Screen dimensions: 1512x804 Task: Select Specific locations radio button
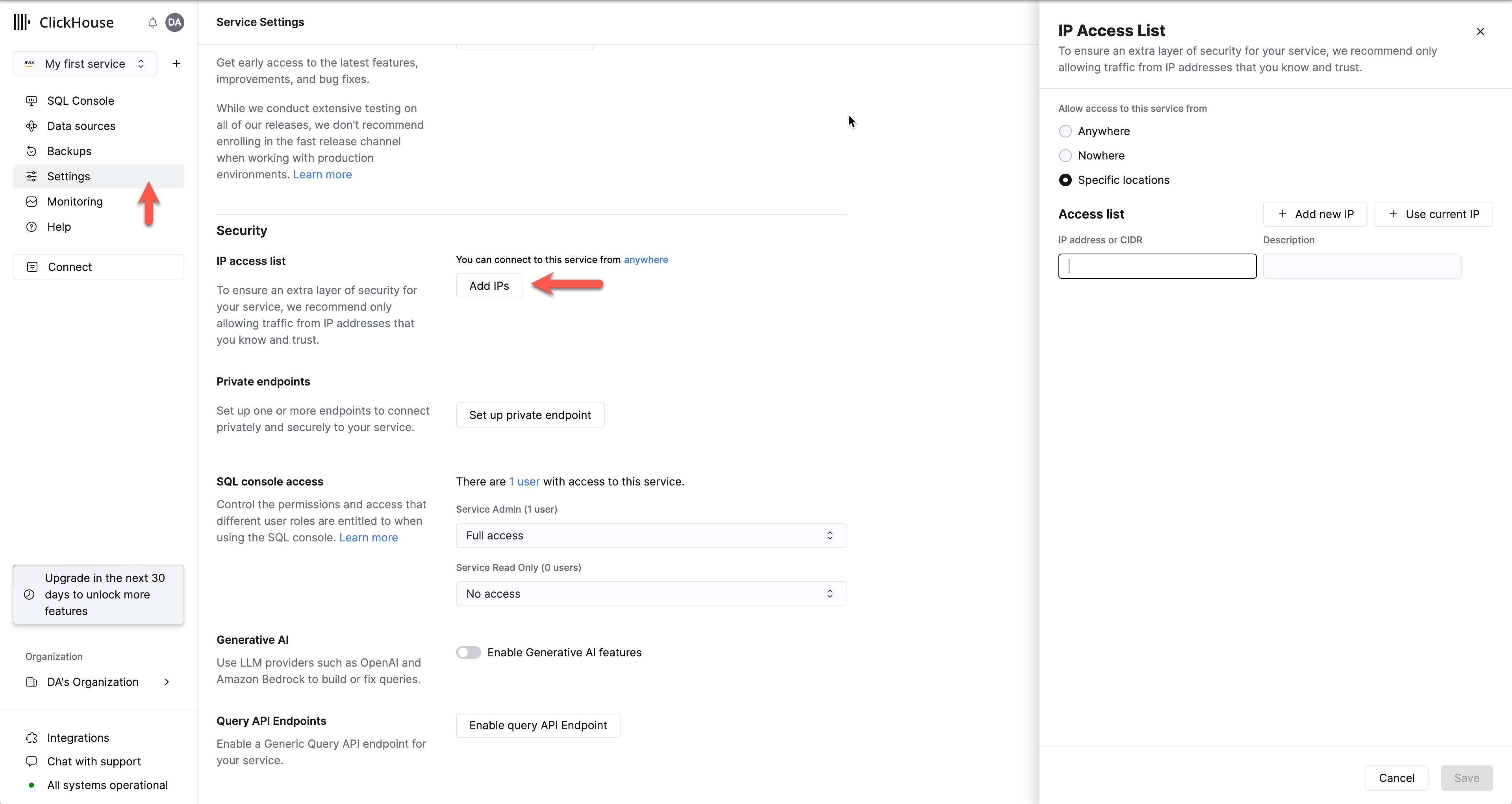[x=1065, y=180]
